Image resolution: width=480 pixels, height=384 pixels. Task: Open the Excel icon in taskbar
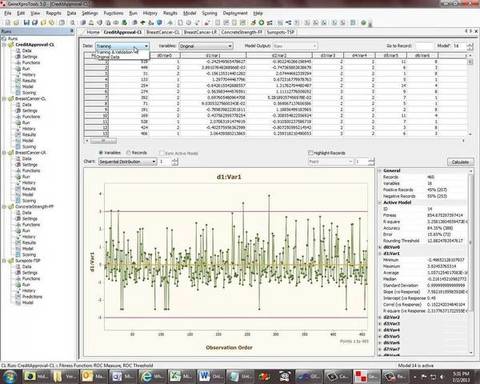pyautogui.click(x=175, y=377)
